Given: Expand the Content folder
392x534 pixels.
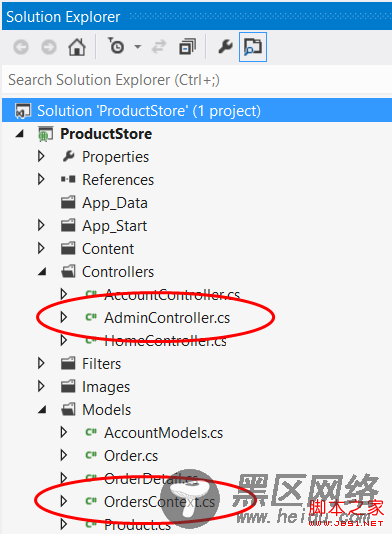Looking at the screenshot, I should (x=41, y=248).
